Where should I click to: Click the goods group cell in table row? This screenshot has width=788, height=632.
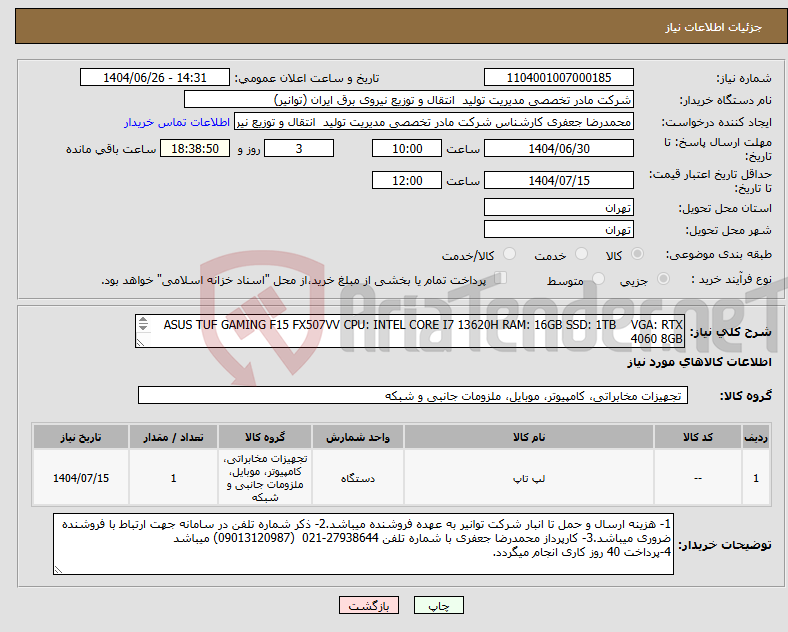coord(265,478)
